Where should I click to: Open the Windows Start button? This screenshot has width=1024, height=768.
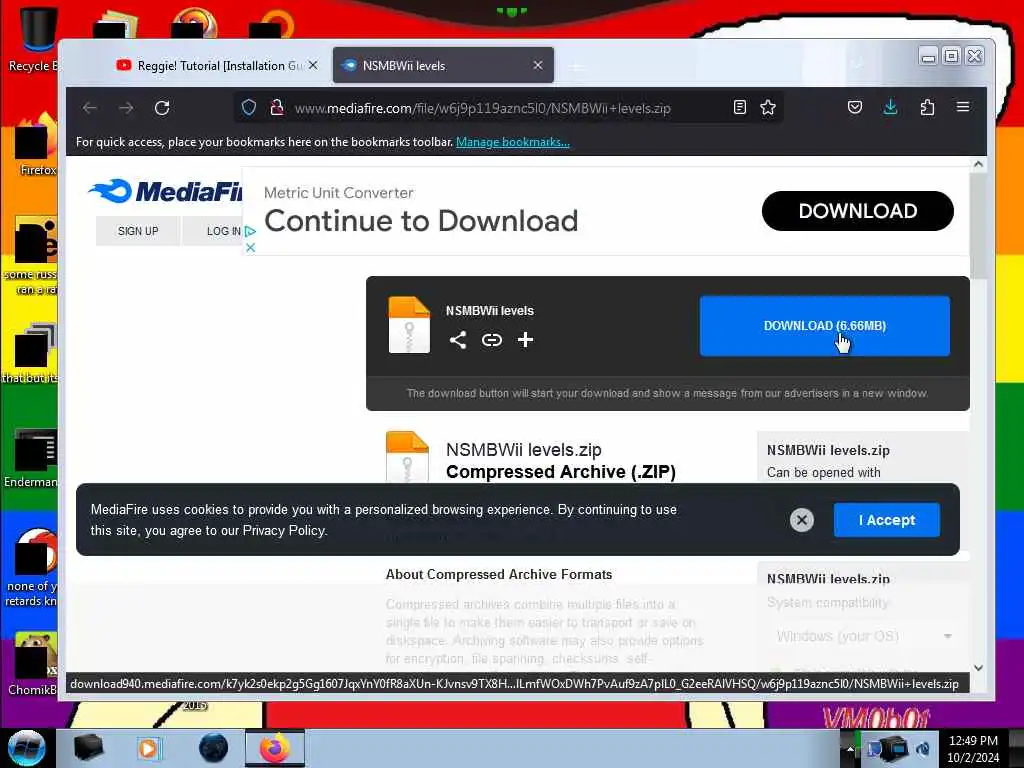(27, 748)
